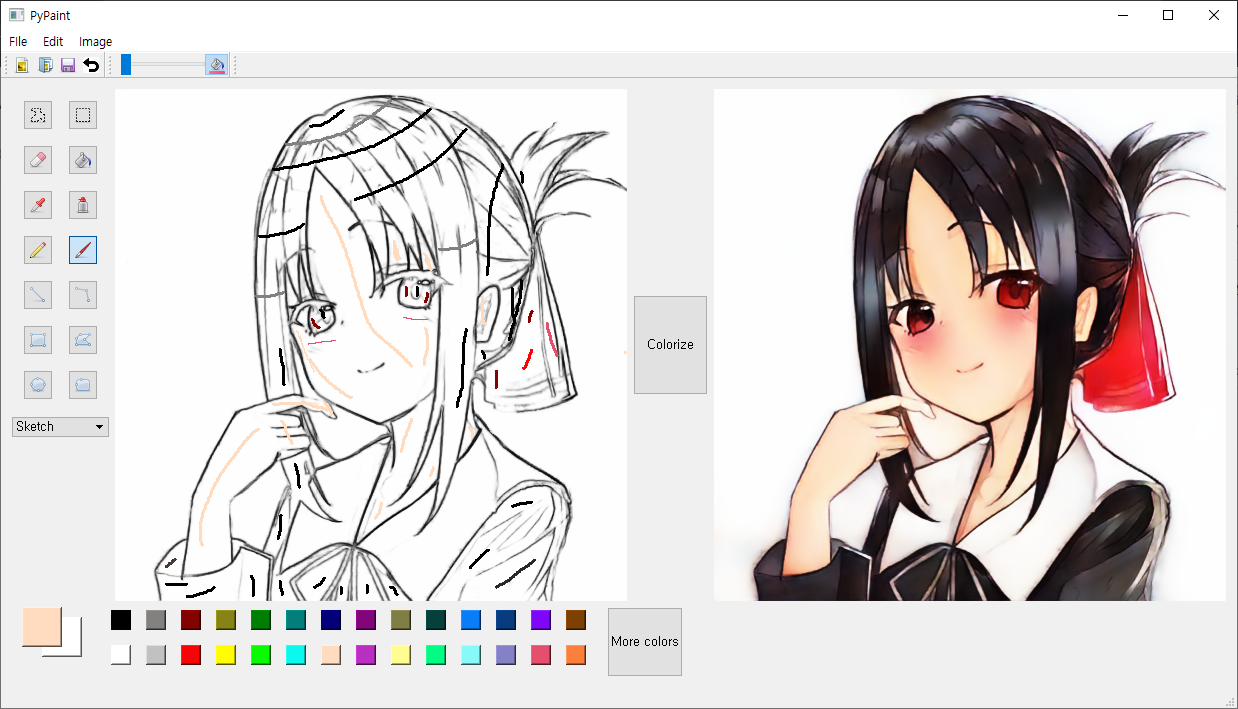1238x709 pixels.
Task: Click the colorized output image
Action: 970,345
